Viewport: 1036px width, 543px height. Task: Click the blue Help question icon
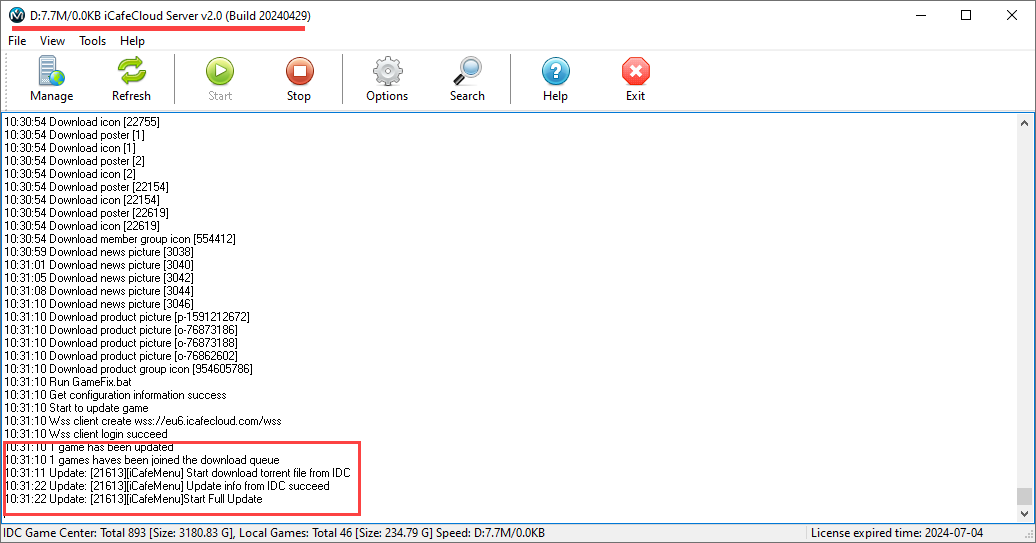[556, 71]
